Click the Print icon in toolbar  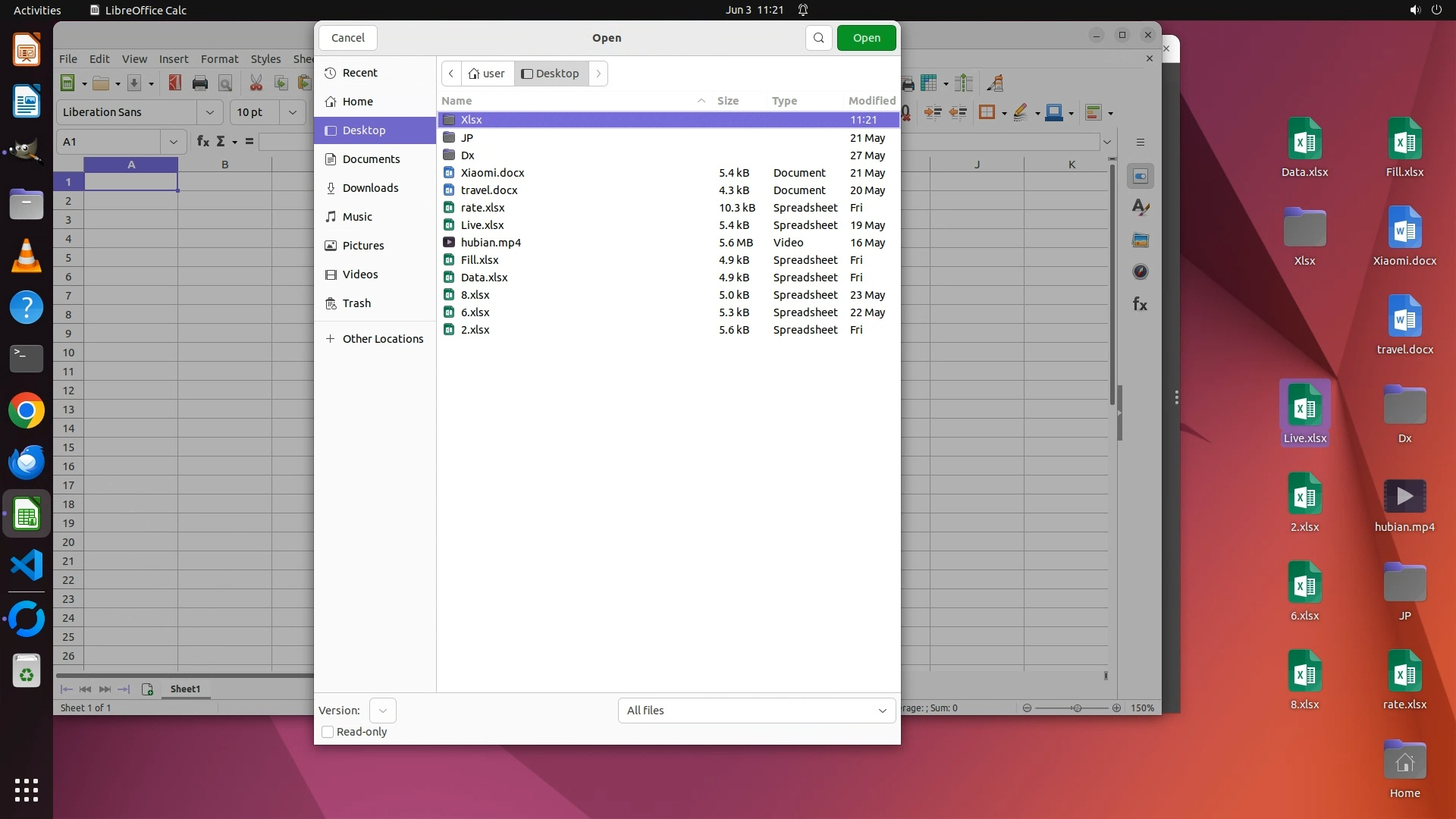click(x=200, y=83)
